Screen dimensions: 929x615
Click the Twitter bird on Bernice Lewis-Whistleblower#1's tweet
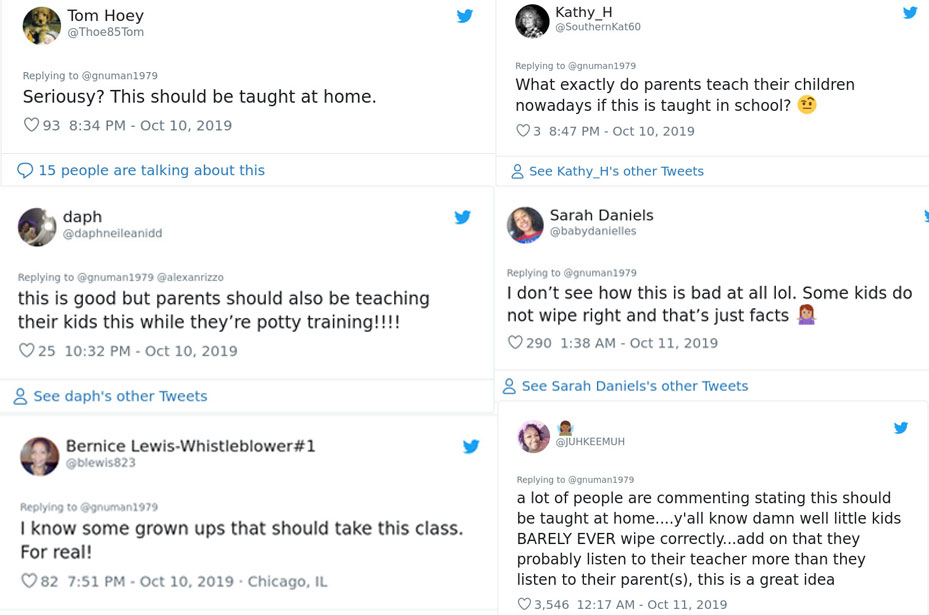click(x=471, y=447)
